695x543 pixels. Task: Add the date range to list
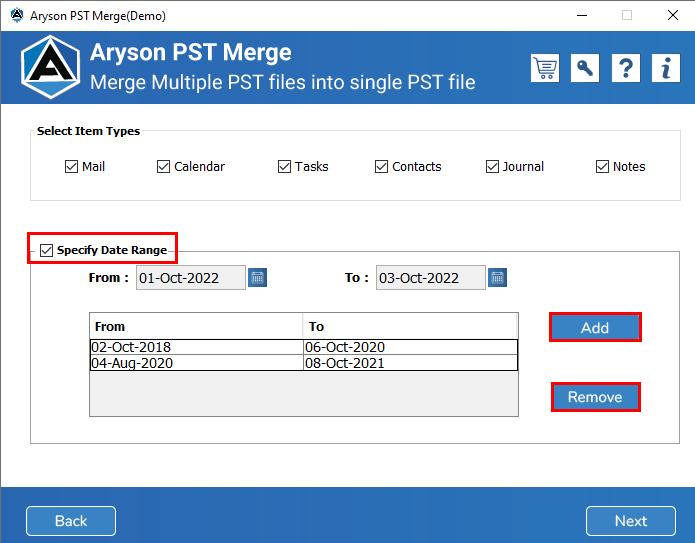[x=595, y=328]
